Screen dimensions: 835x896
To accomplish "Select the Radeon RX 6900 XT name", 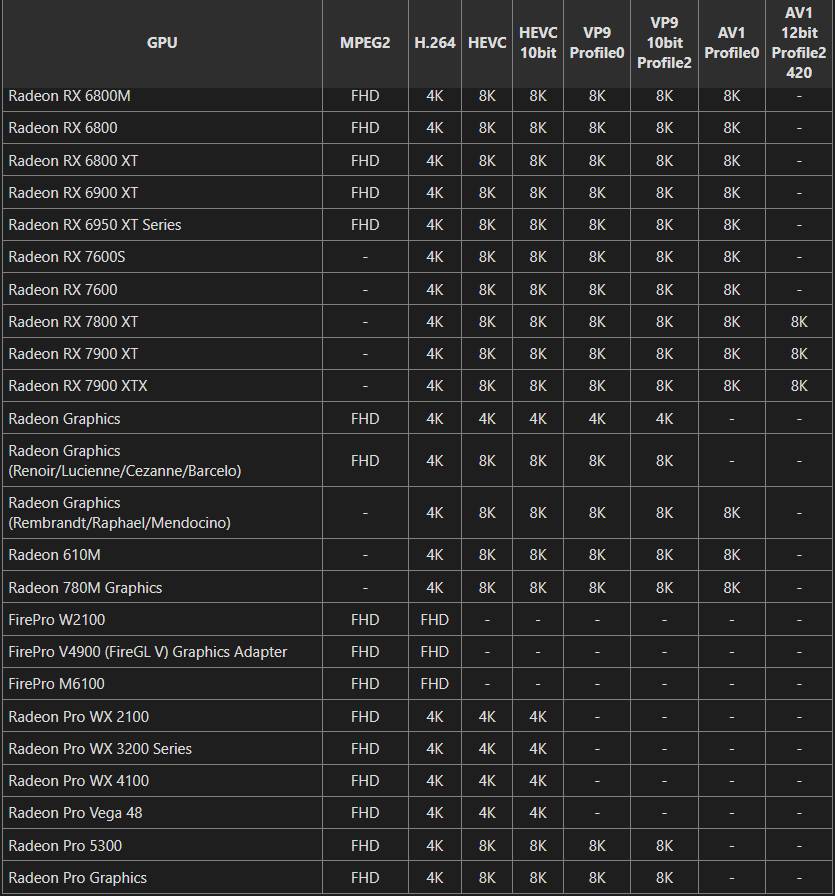I will click(x=73, y=193).
